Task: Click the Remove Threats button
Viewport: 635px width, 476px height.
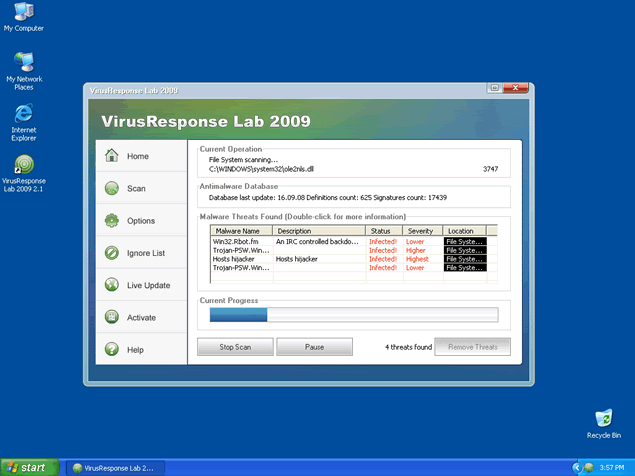Action: coord(473,347)
